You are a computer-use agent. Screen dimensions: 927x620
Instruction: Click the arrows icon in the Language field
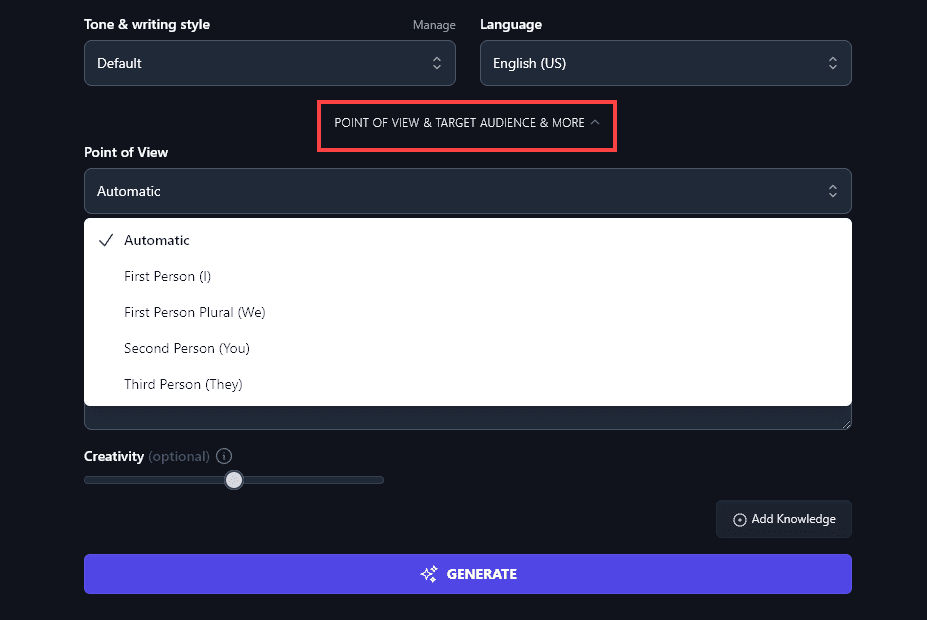coord(832,63)
